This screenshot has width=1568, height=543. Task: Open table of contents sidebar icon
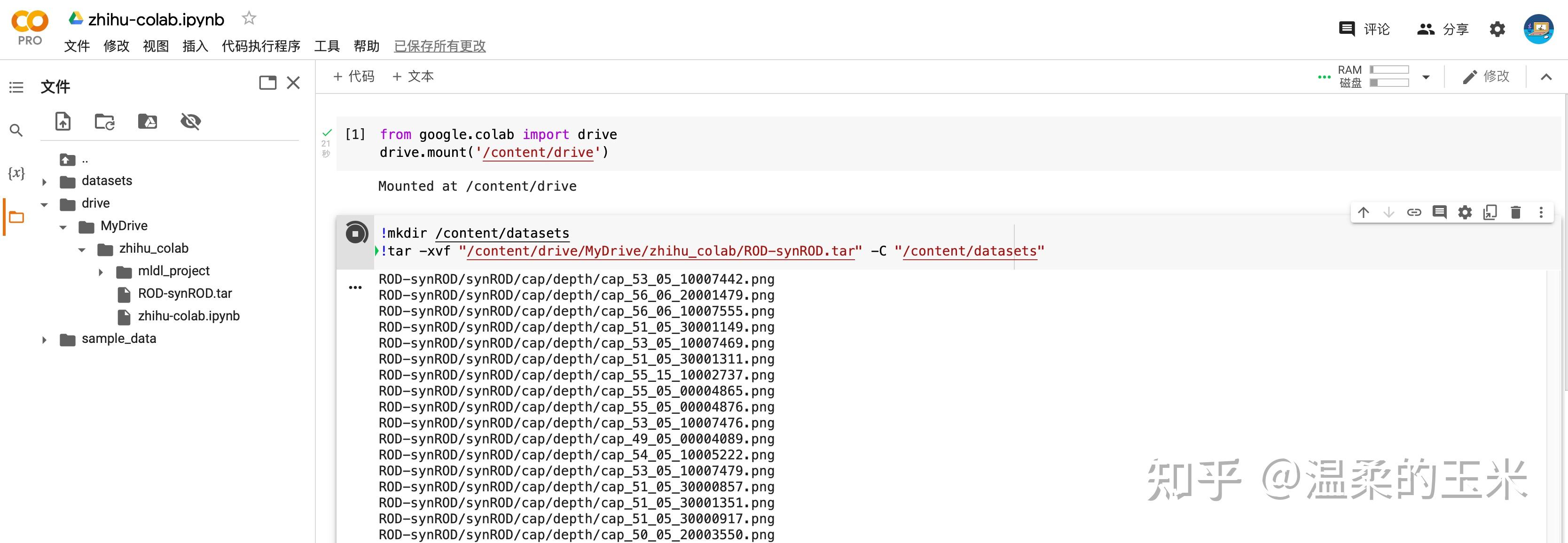[x=16, y=87]
